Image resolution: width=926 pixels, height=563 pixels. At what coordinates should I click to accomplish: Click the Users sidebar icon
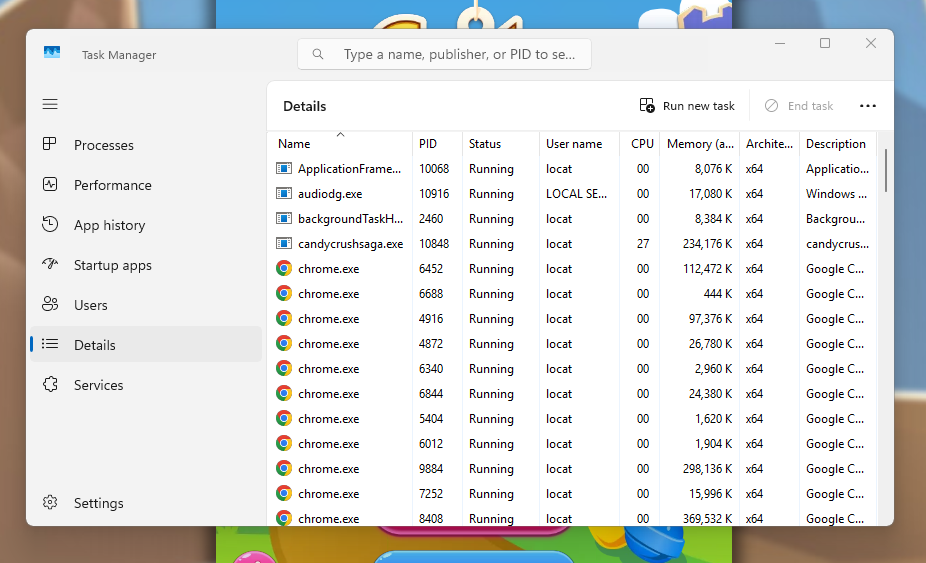point(50,304)
